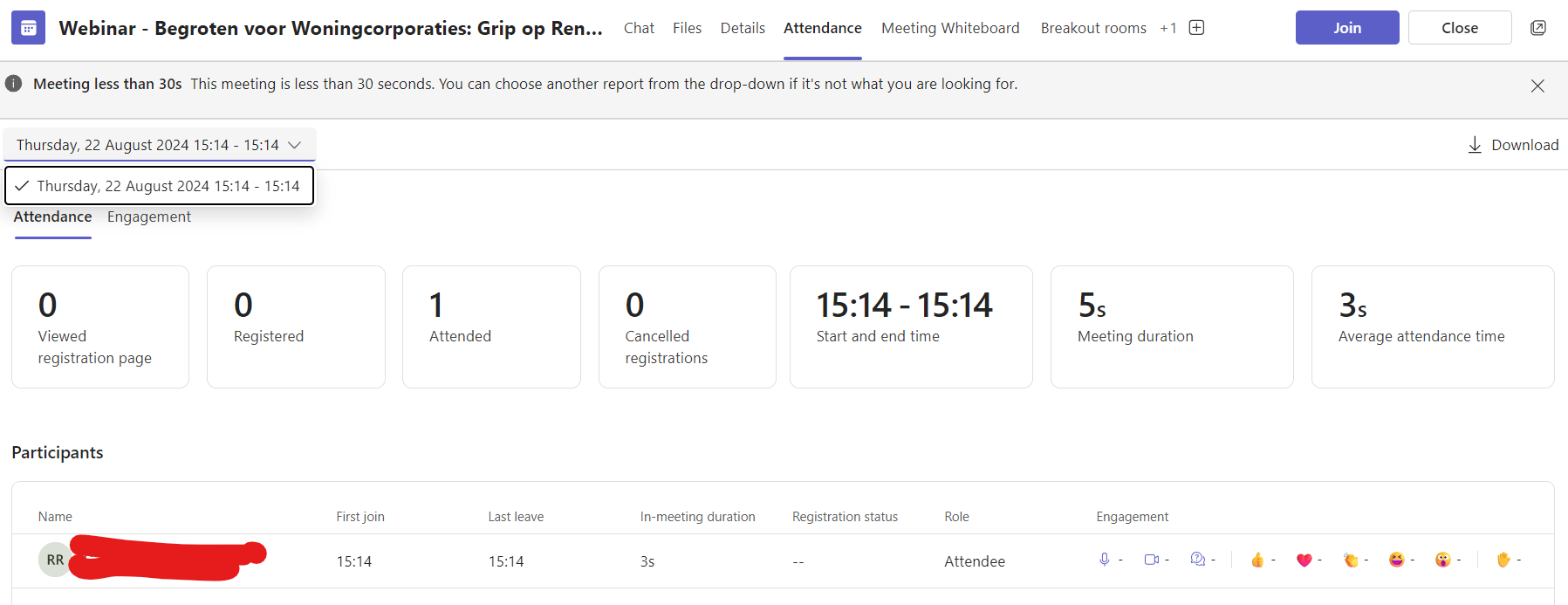Select the Attendance tab in the top bar

(x=822, y=28)
